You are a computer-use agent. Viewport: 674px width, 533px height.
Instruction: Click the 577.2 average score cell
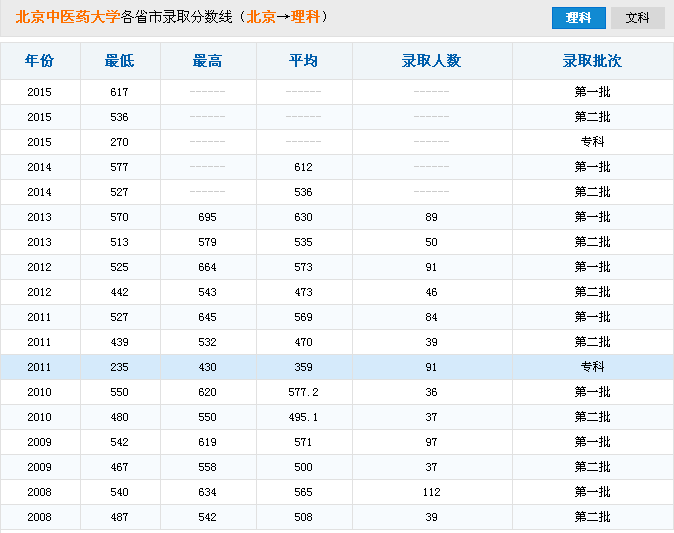click(x=303, y=392)
